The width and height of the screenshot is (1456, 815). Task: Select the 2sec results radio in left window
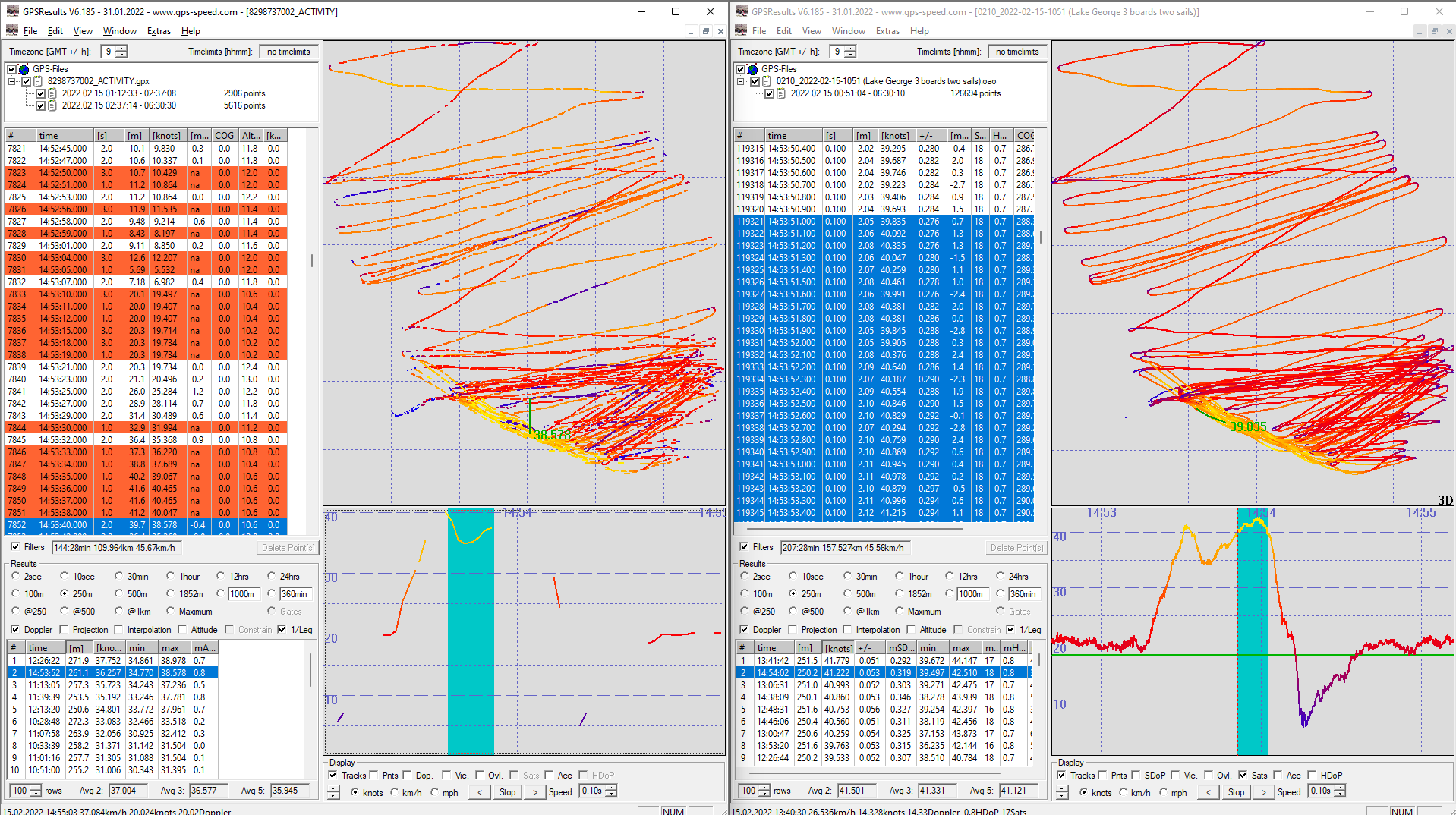click(16, 576)
